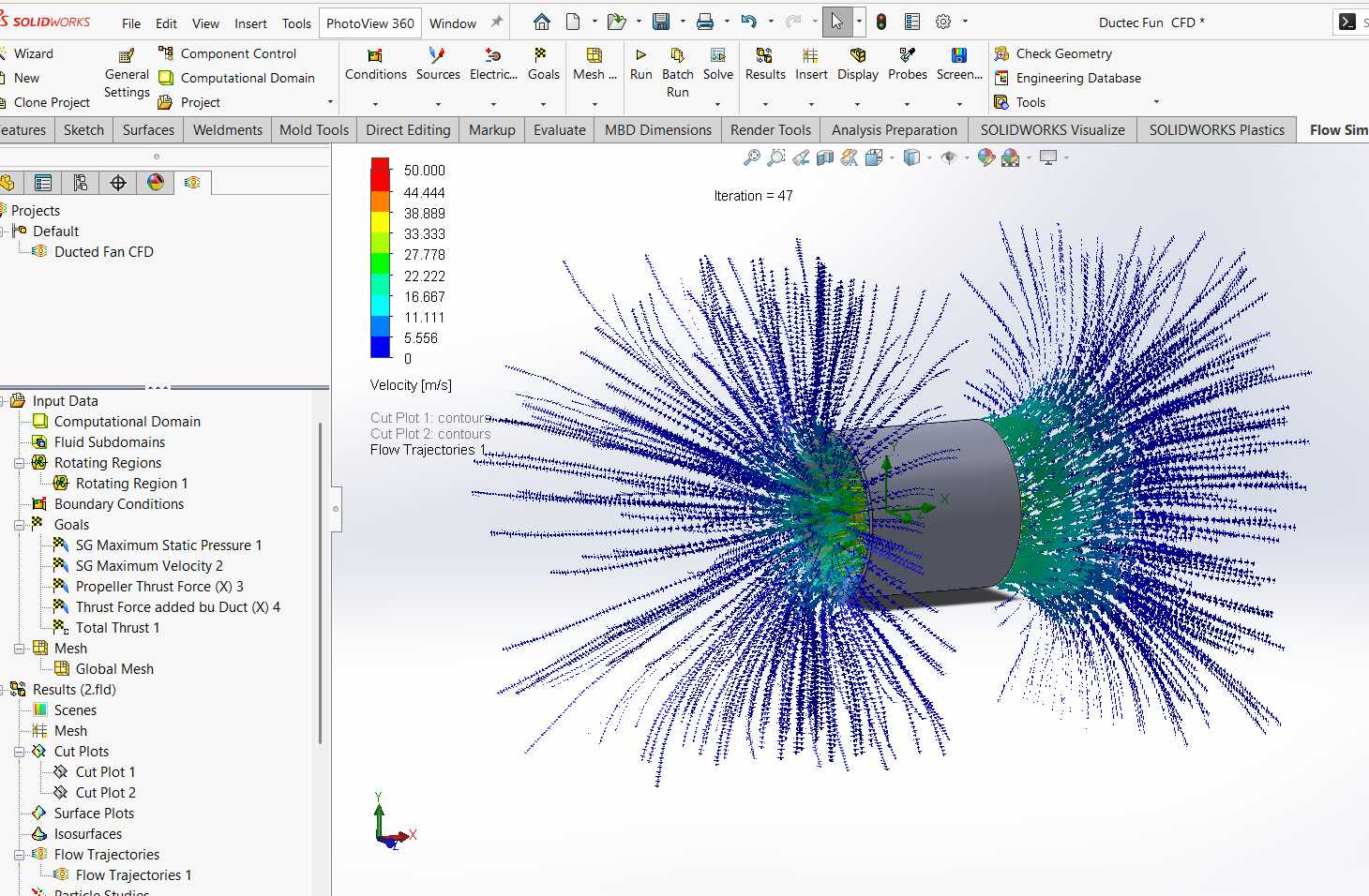1369x896 pixels.
Task: Open the Computational Domain command in ribbon
Action: [236, 78]
